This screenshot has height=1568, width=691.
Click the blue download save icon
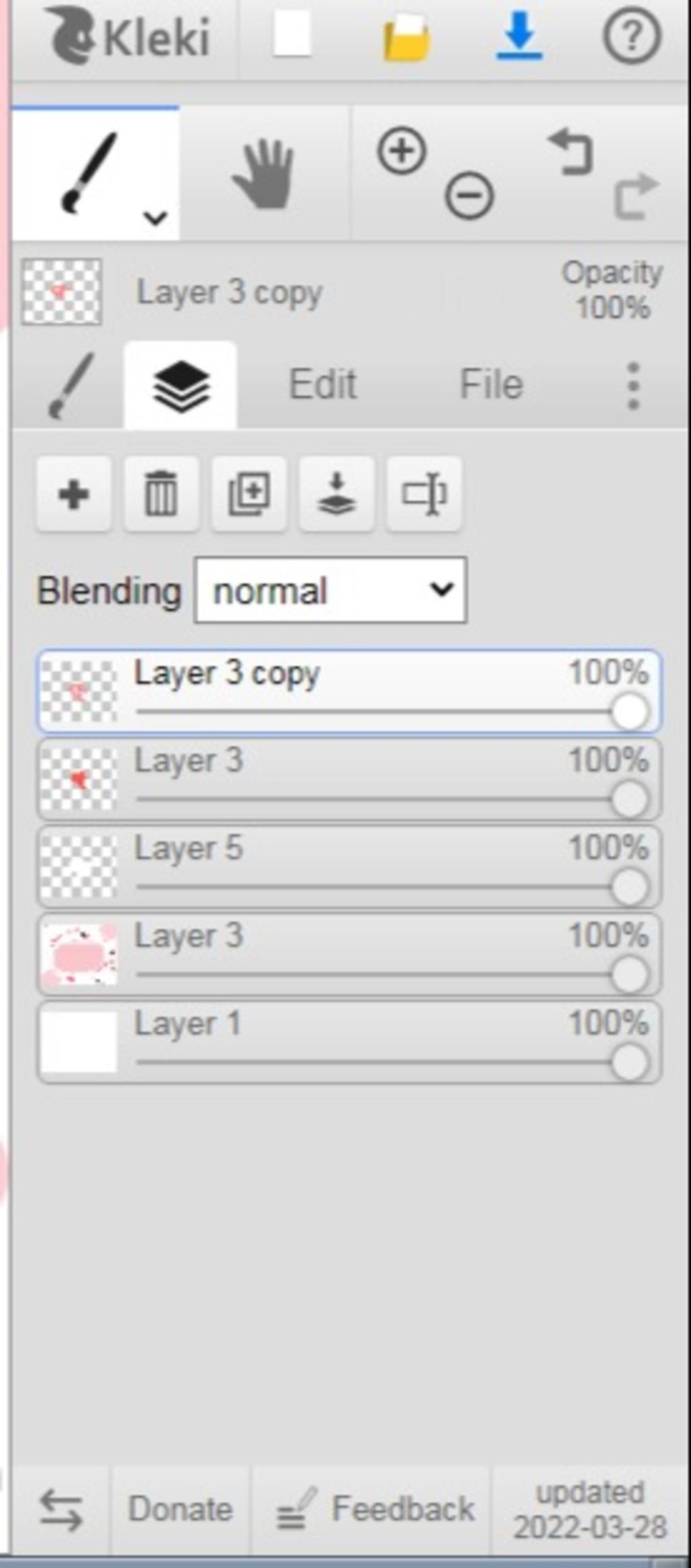click(x=519, y=37)
